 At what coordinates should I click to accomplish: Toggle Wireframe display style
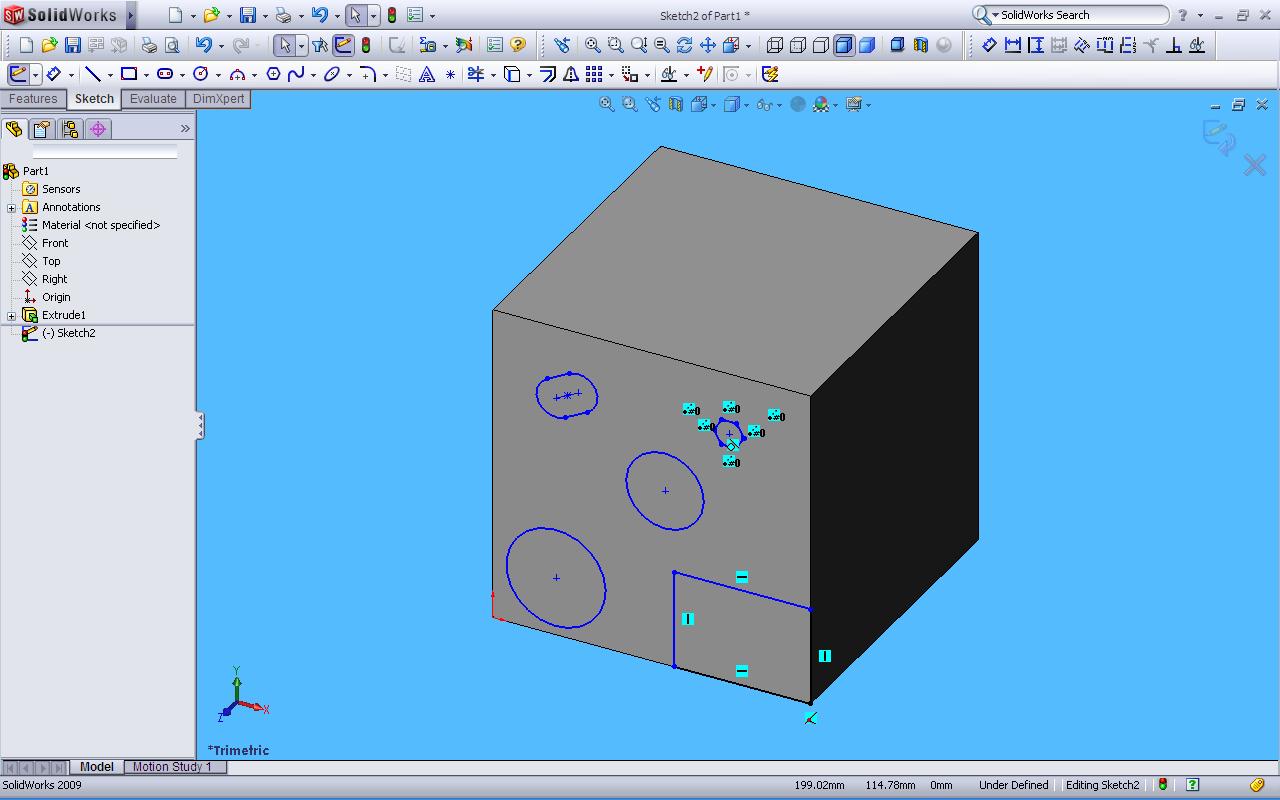coord(775,45)
